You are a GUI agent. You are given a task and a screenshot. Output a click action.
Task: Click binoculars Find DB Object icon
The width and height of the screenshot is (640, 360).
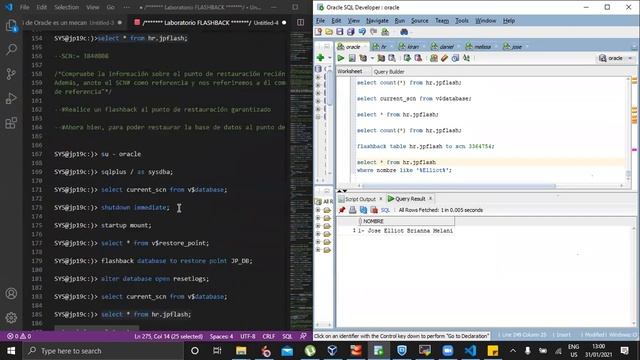(404, 32)
